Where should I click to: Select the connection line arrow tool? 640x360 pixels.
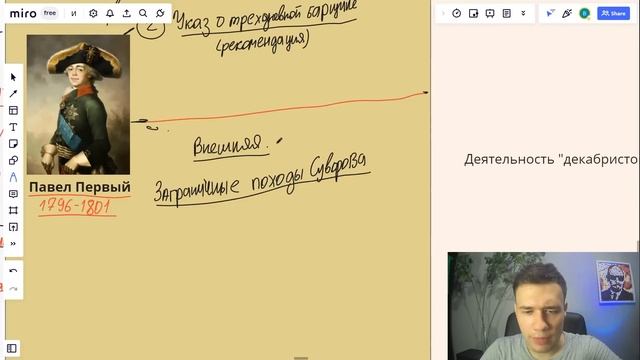13,94
